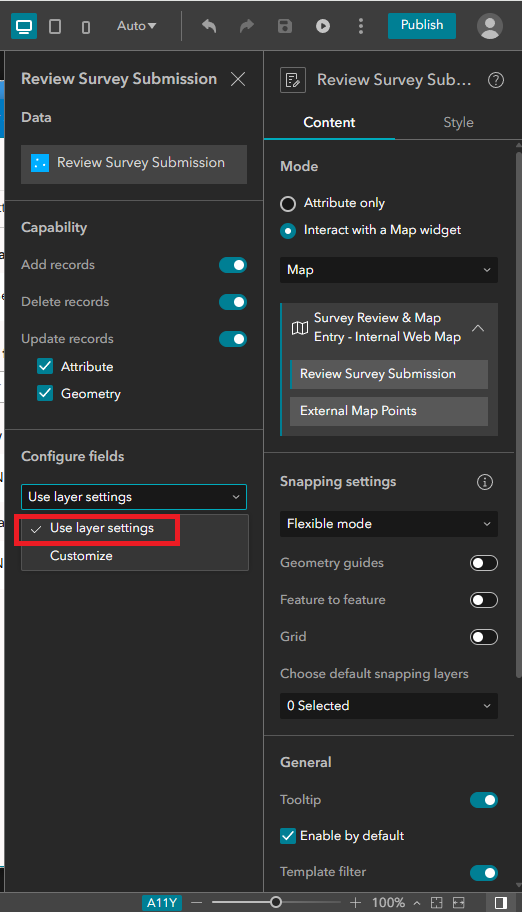Click the undo arrow icon
Image resolution: width=522 pixels, height=912 pixels.
click(x=209, y=26)
